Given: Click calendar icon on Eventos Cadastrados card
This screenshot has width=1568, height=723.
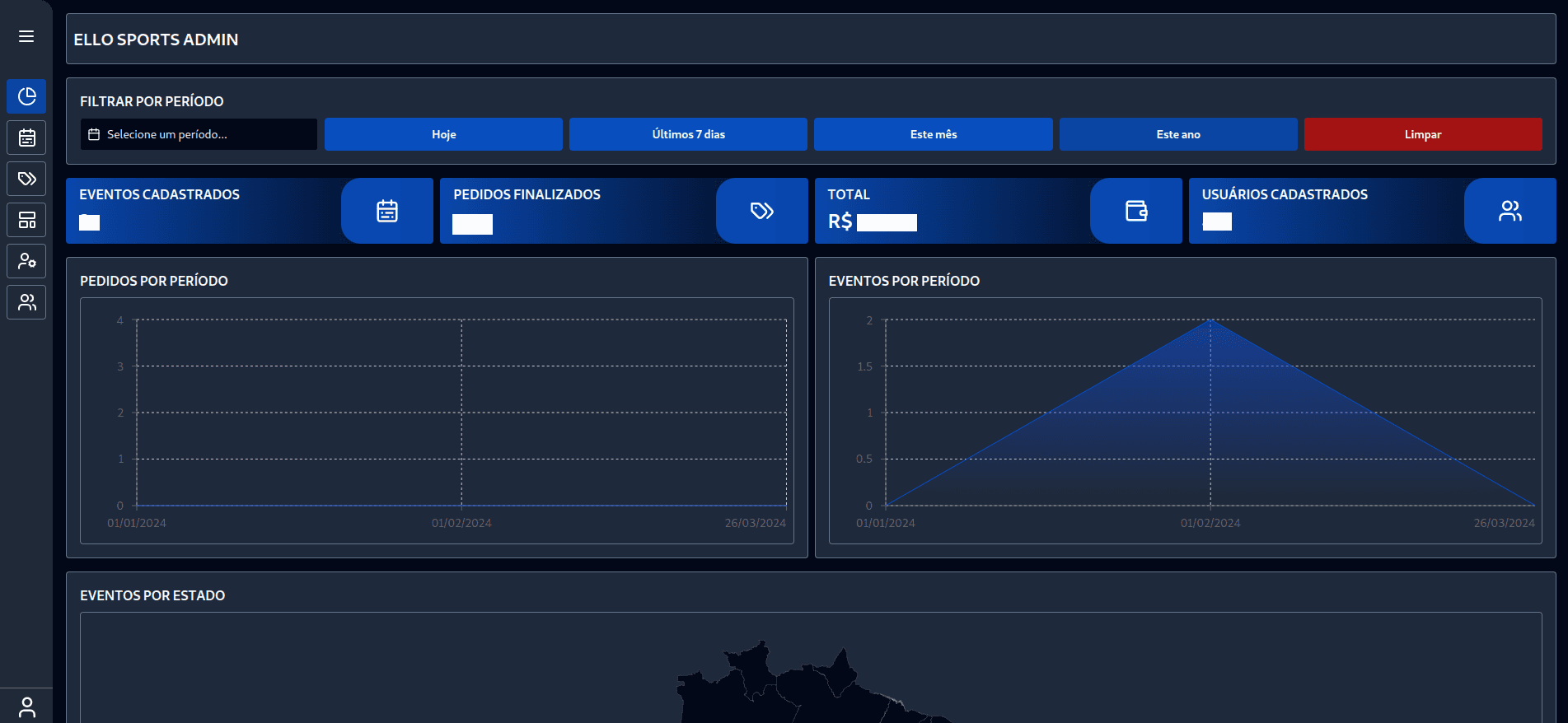Looking at the screenshot, I should pyautogui.click(x=387, y=211).
